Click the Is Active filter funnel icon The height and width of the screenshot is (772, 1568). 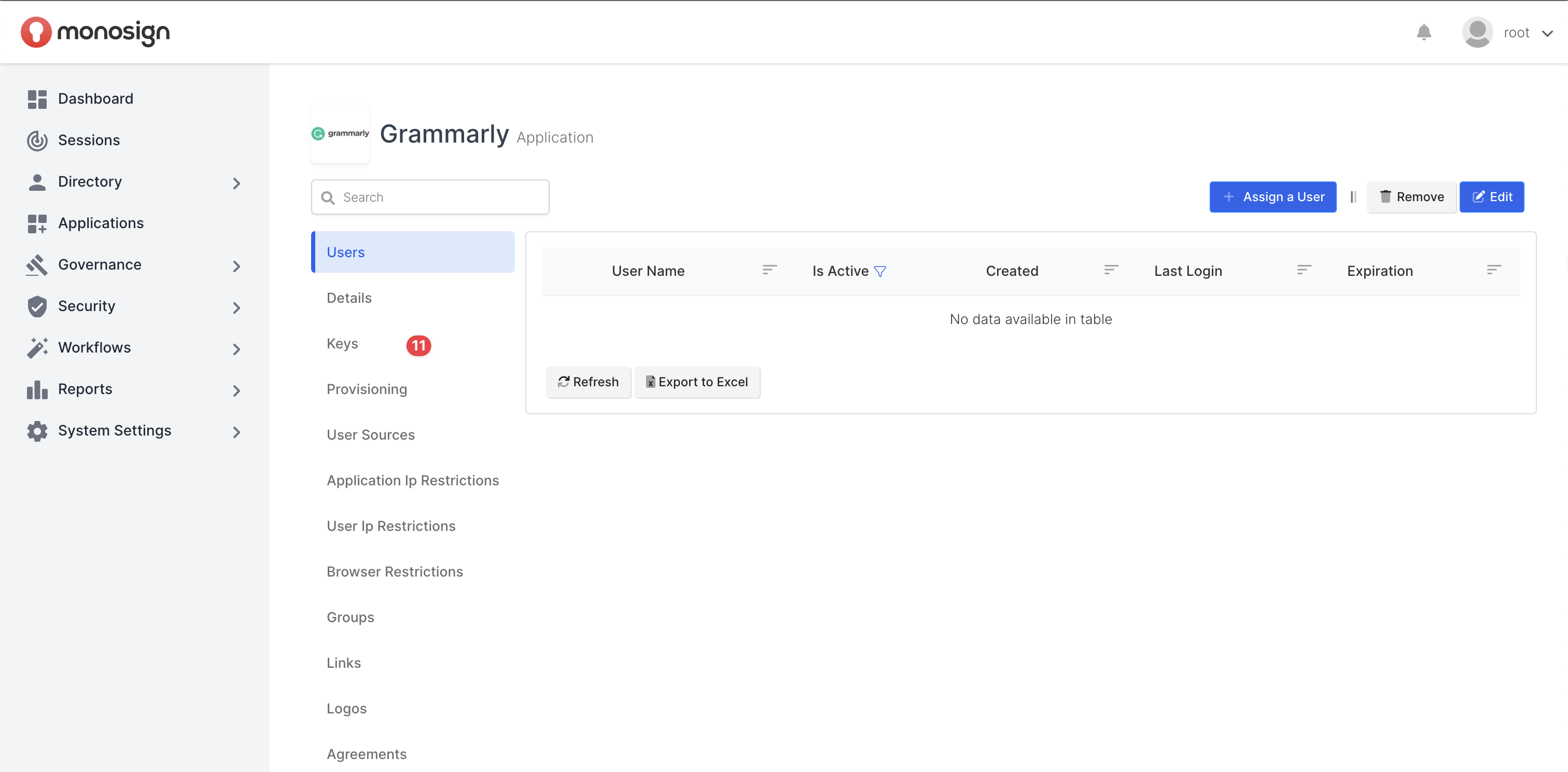coord(879,272)
